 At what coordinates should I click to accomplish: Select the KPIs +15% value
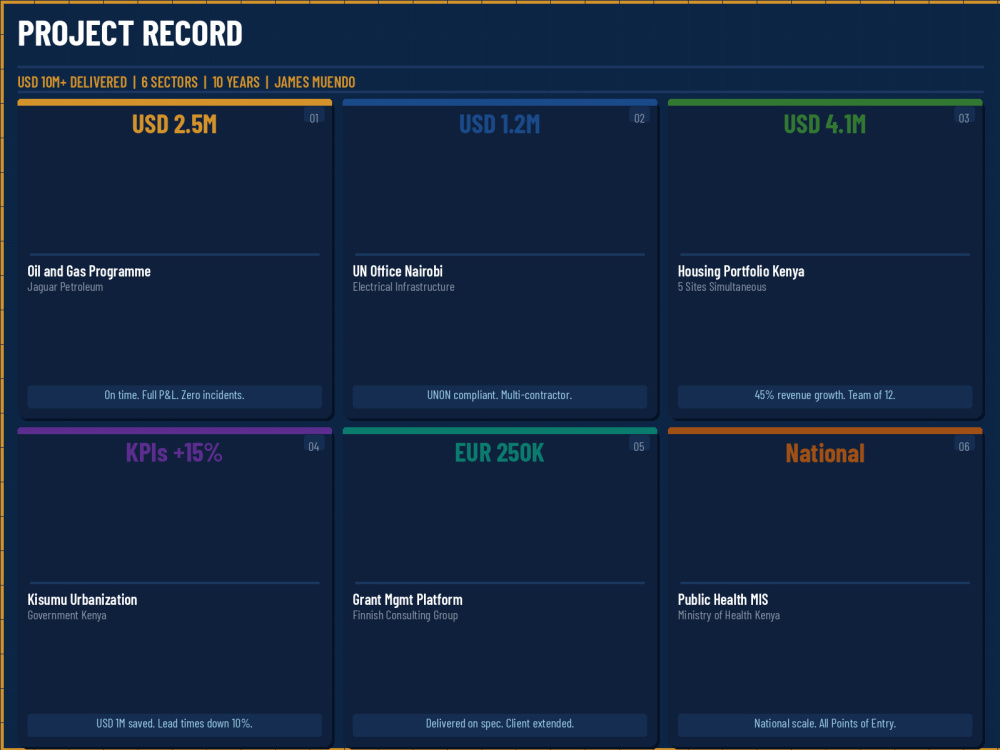[174, 453]
